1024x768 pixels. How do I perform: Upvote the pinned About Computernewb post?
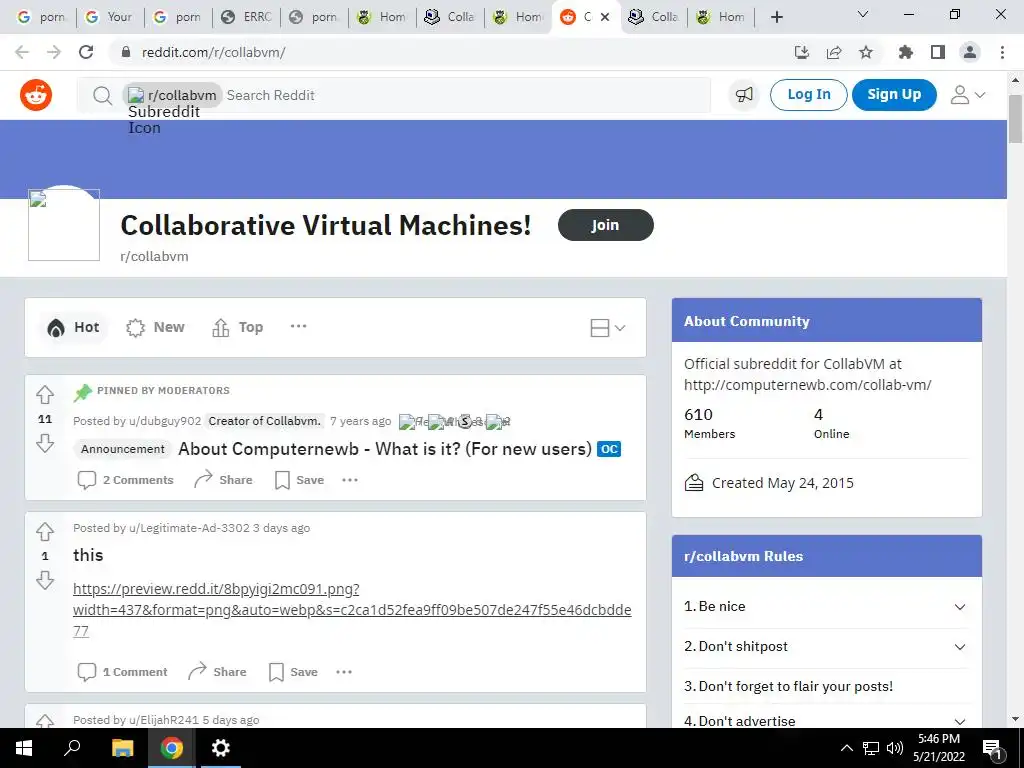click(x=45, y=394)
